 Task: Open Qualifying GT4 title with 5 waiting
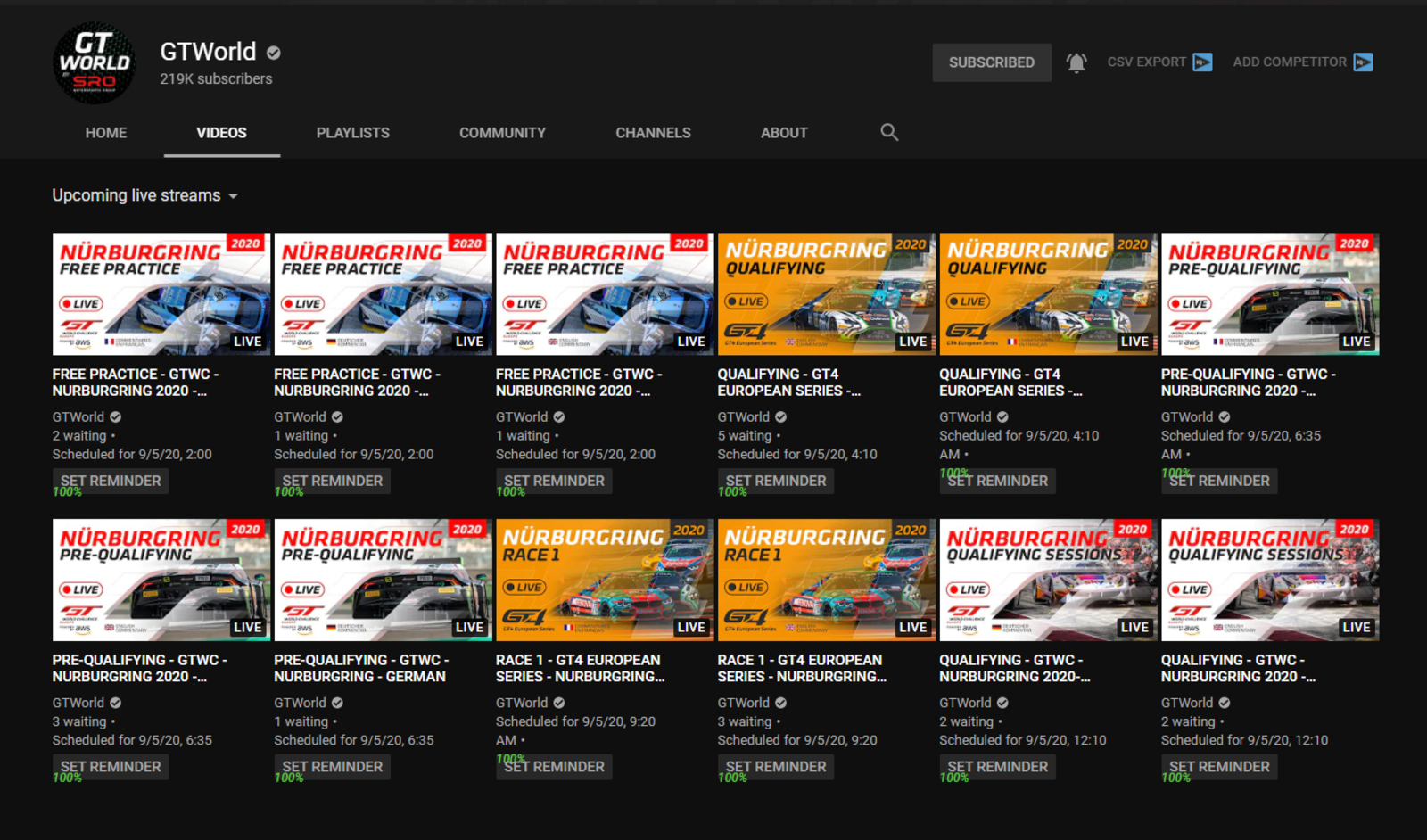pyautogui.click(x=789, y=383)
